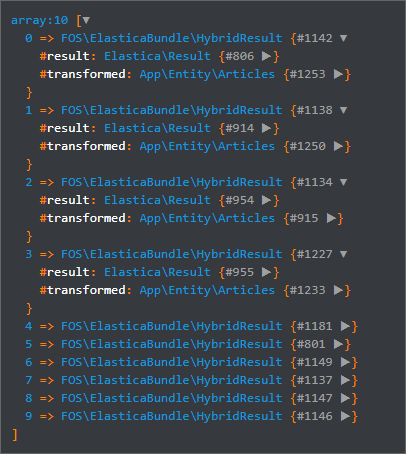Click Elastica\Result class beside #806
Image resolution: width=406 pixels, height=454 pixels.
coord(157,56)
